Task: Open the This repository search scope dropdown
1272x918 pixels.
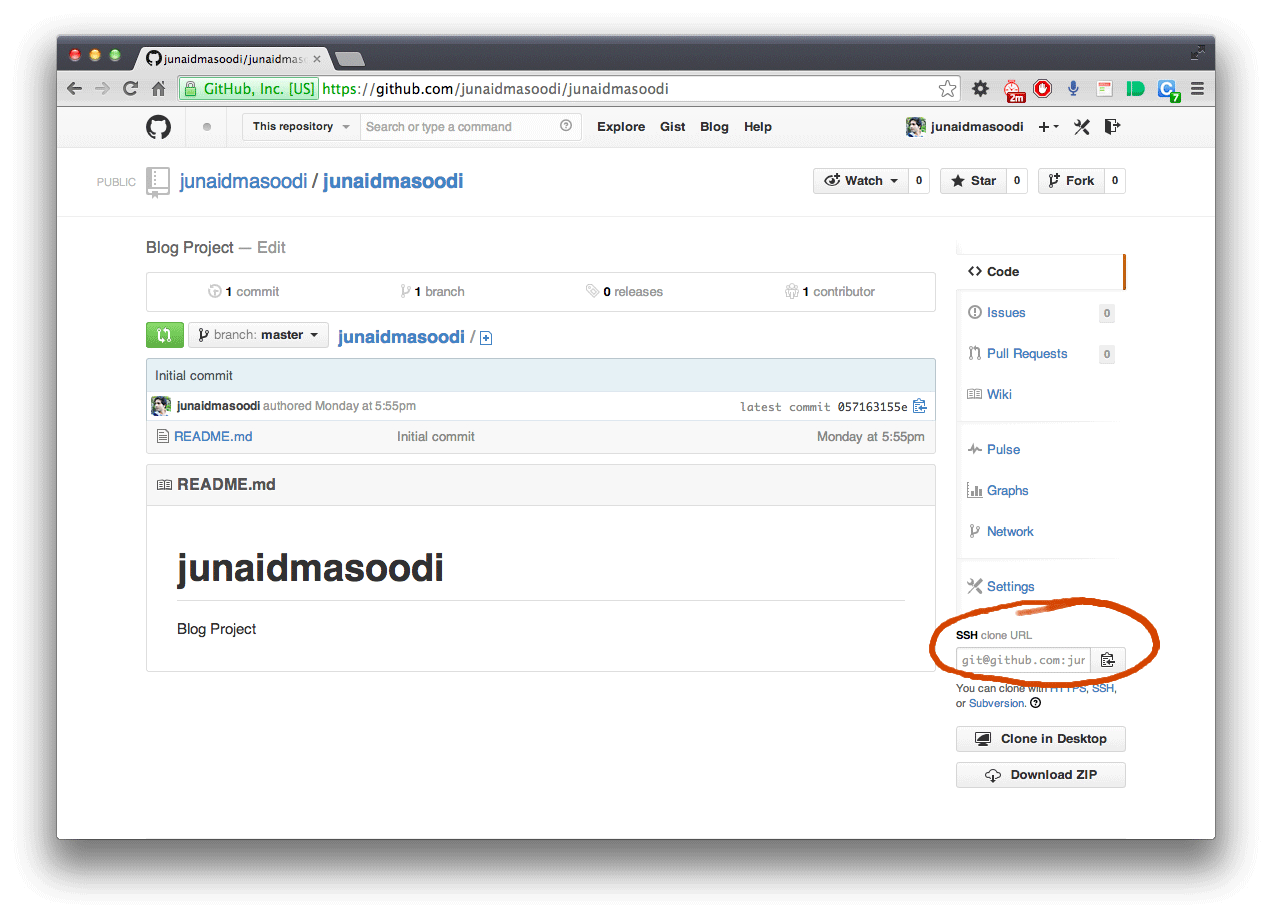Action: click(300, 127)
